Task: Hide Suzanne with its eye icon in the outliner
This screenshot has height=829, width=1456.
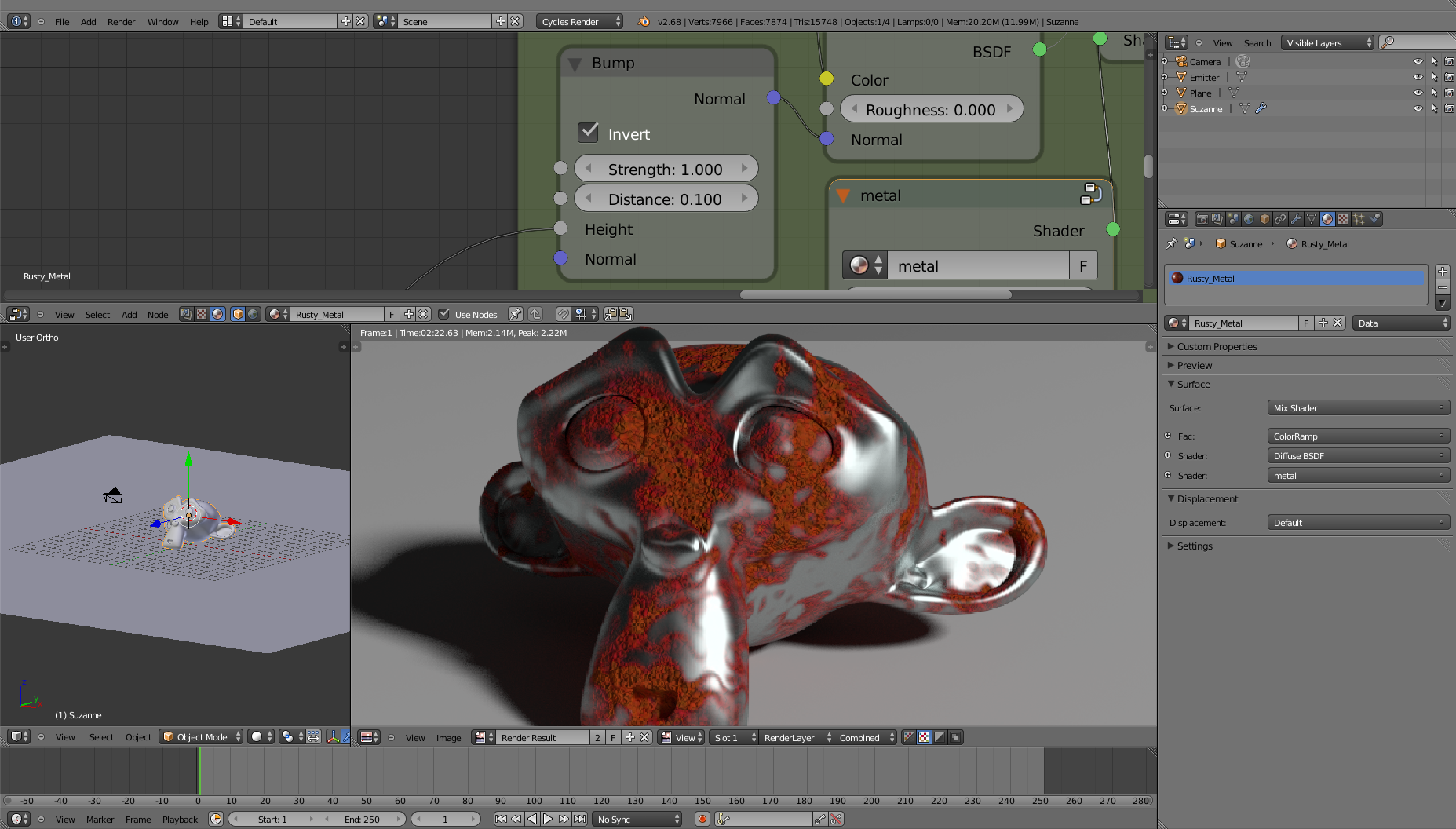Action: click(x=1418, y=108)
